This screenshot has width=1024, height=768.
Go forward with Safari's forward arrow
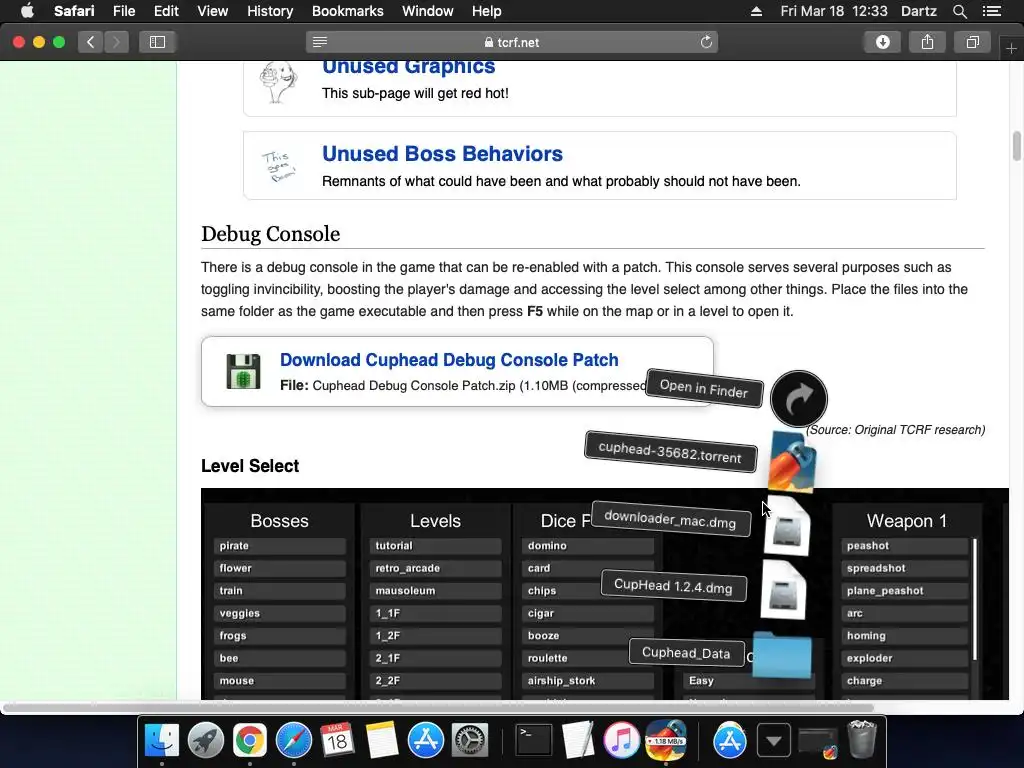point(116,42)
